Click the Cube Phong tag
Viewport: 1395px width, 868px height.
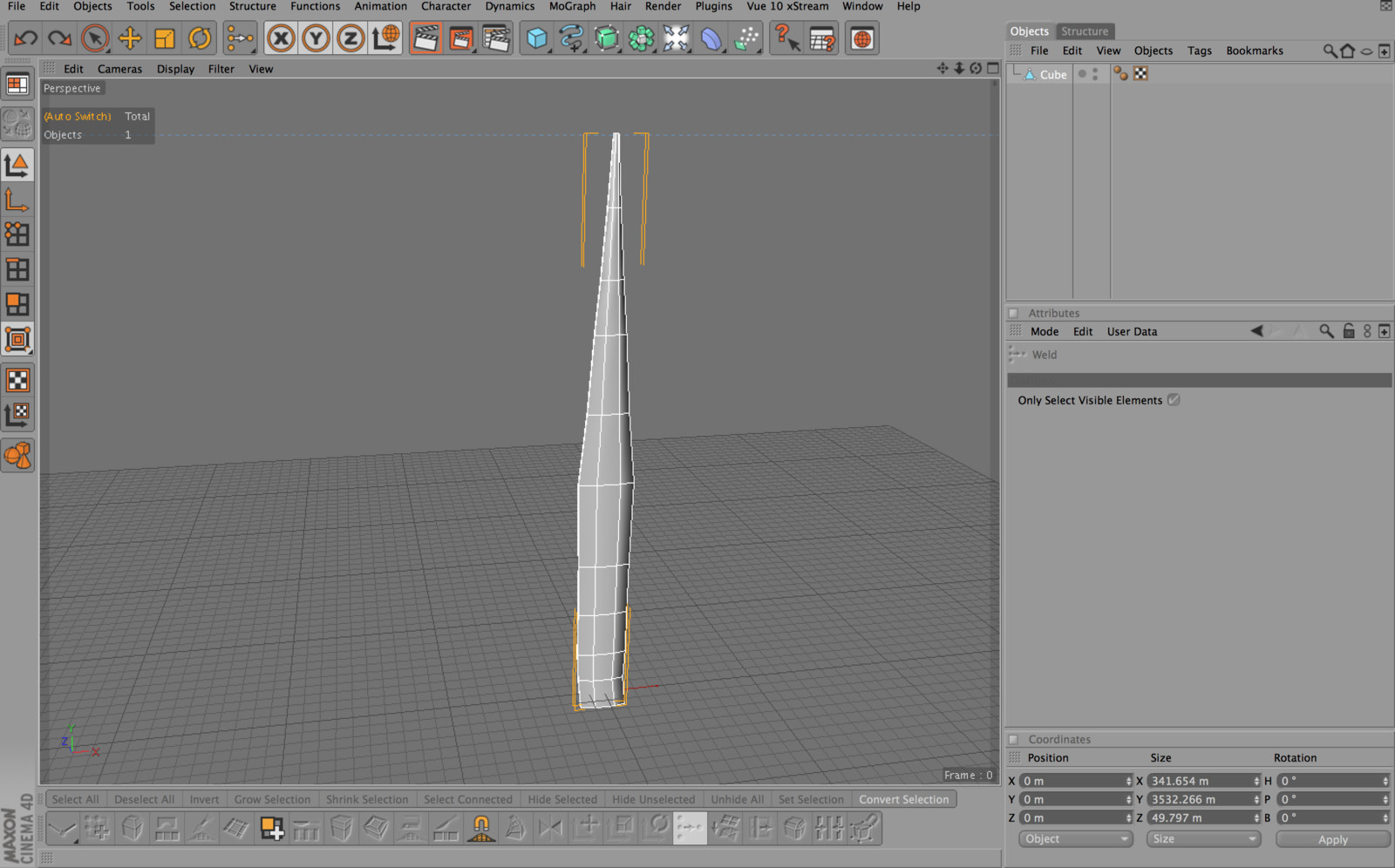click(1120, 74)
